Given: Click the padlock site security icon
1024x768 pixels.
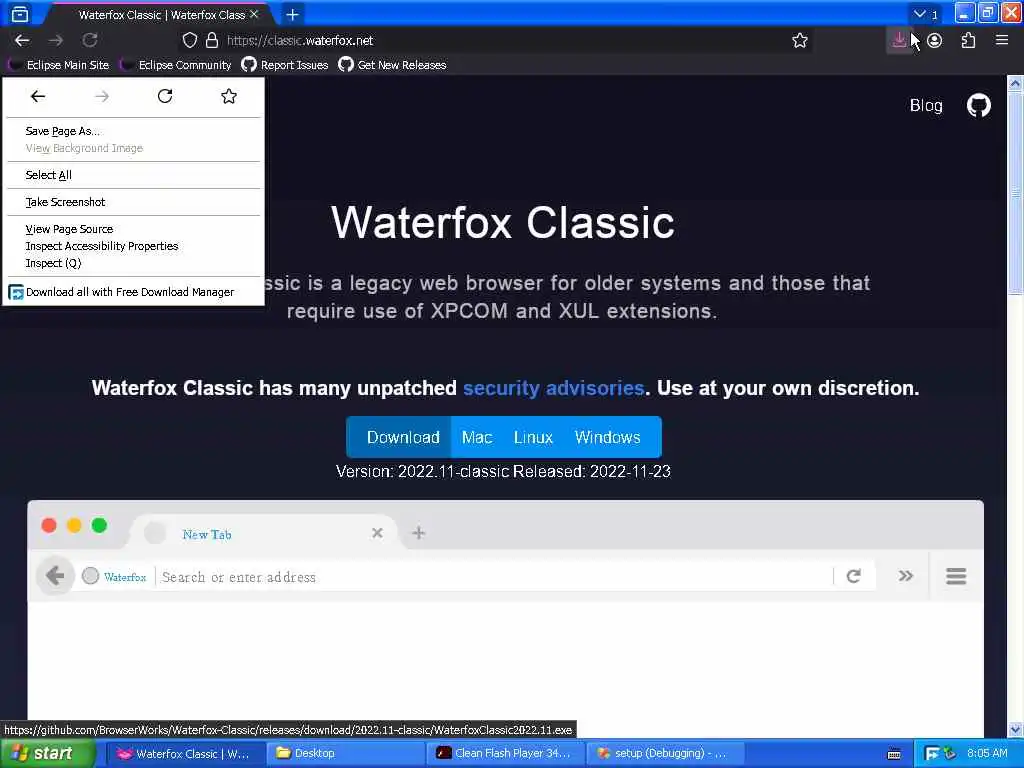Looking at the screenshot, I should (x=212, y=40).
